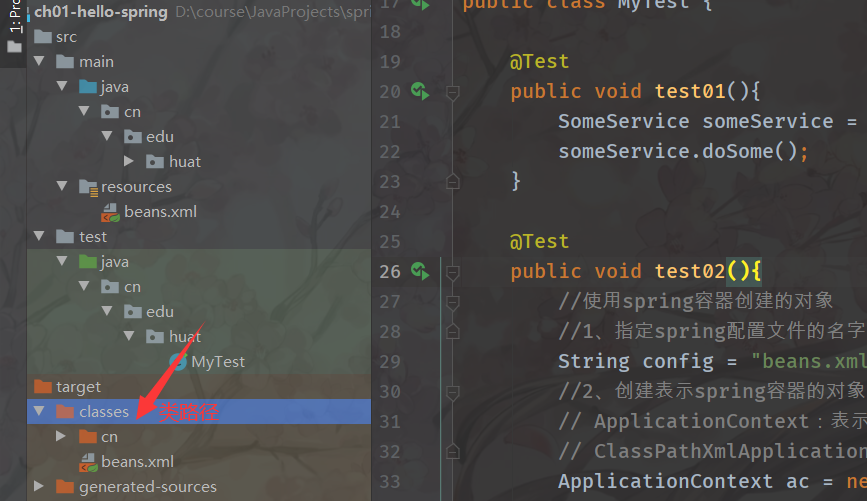Expand the cn folder under classes
867x501 pixels.
pos(61,436)
